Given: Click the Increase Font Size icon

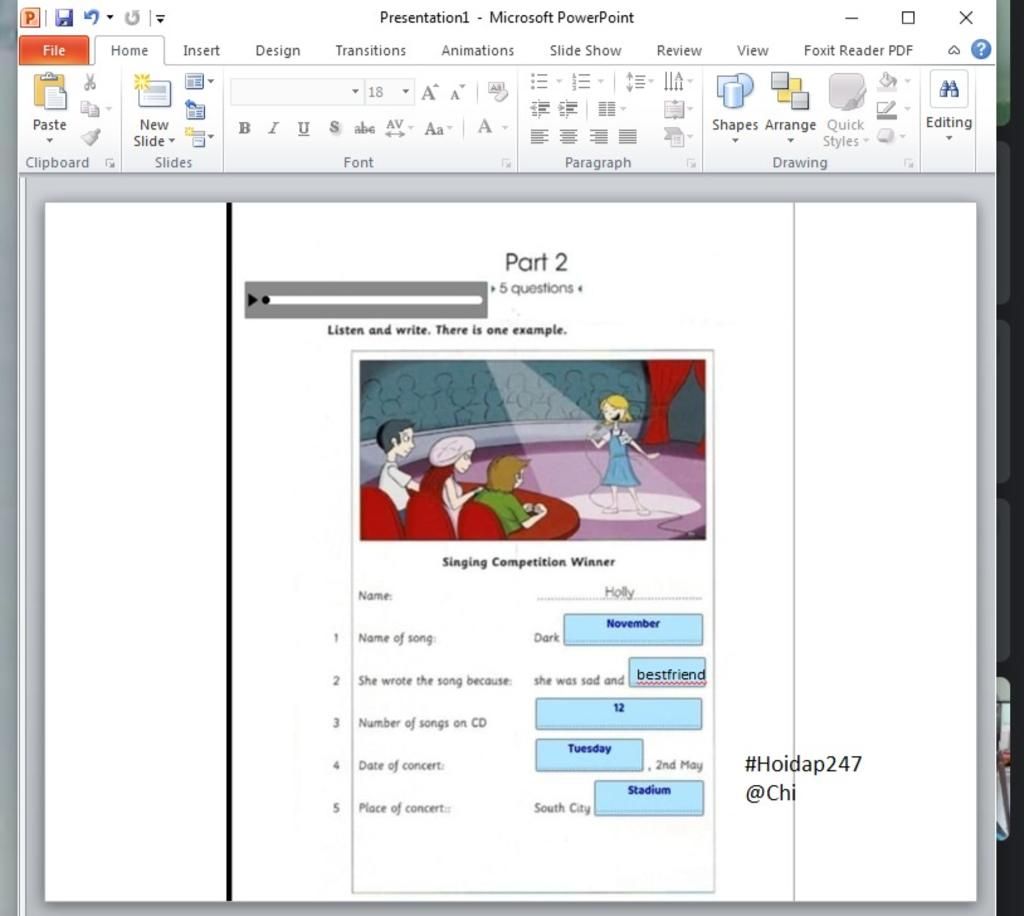Looking at the screenshot, I should (430, 93).
